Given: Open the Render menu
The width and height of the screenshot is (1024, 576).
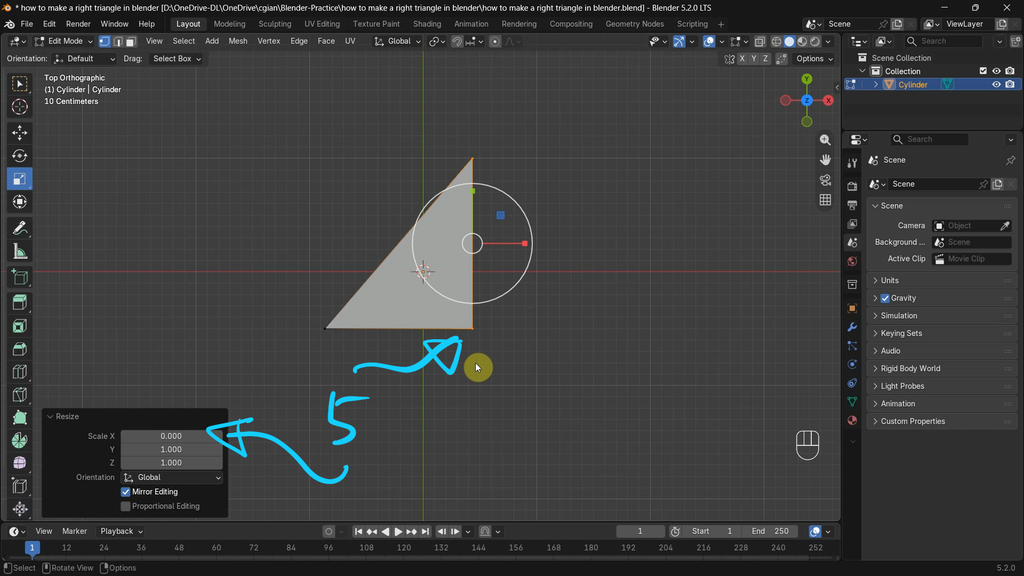Looking at the screenshot, I should [x=78, y=24].
